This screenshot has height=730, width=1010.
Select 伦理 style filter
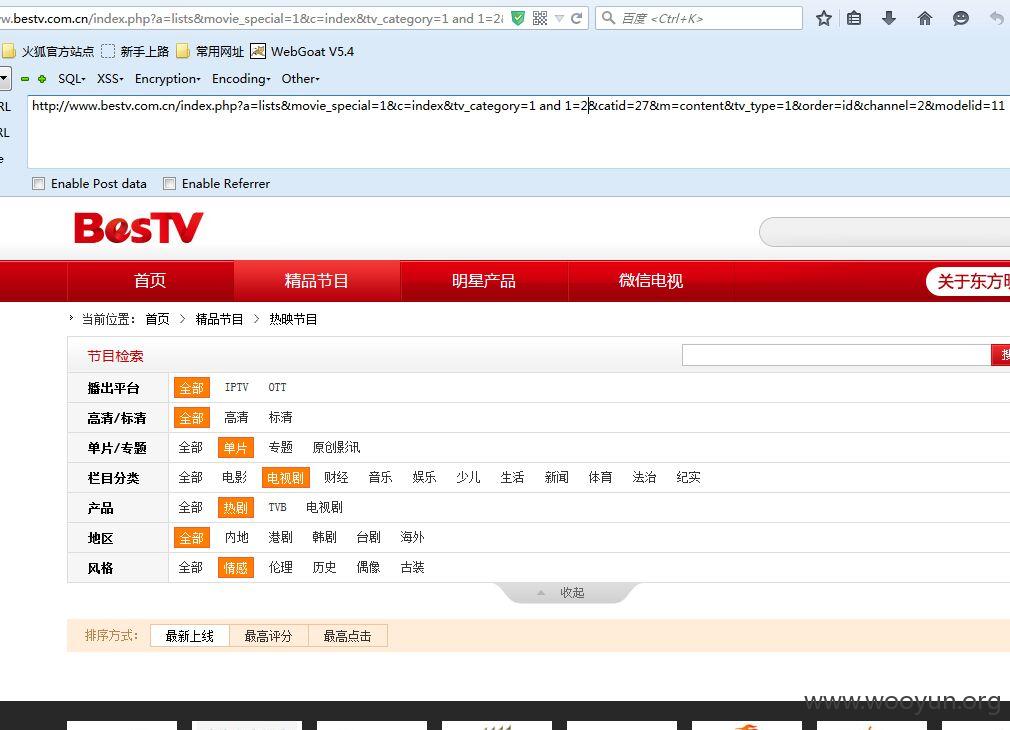(280, 567)
